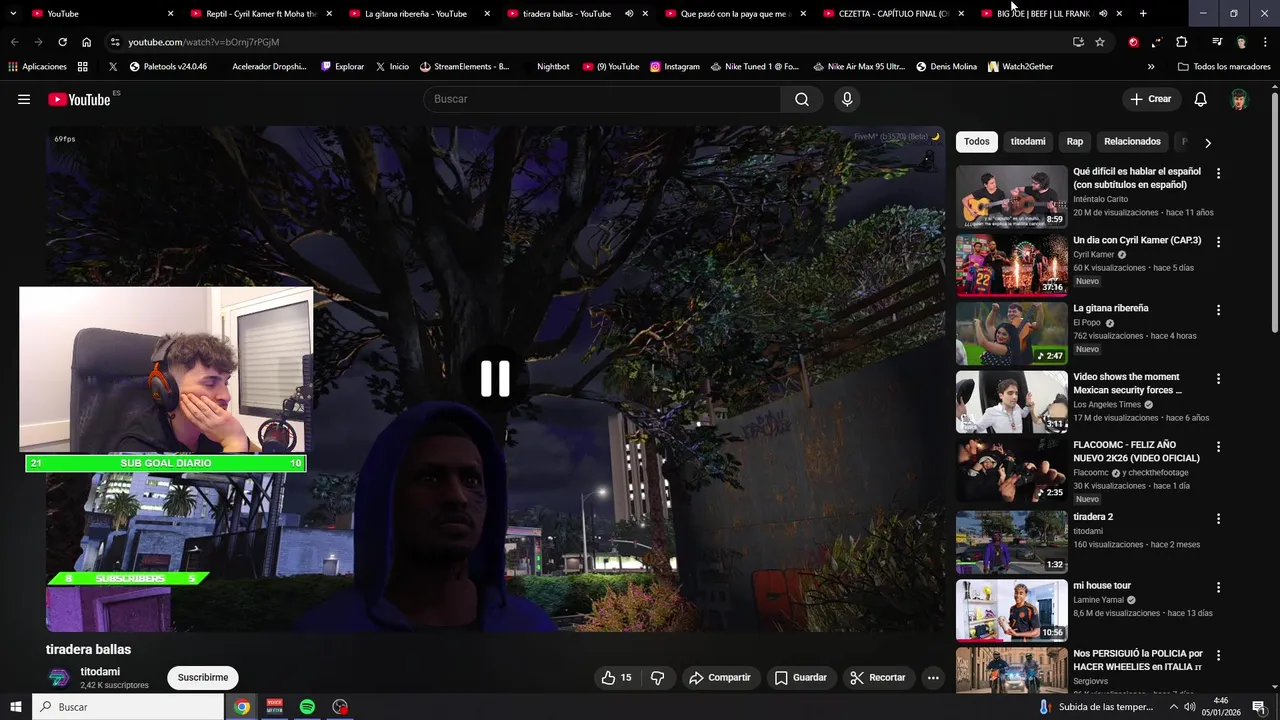Open options for Un día con Cyril Kamer
Viewport: 1280px width, 720px height.
1218,242
